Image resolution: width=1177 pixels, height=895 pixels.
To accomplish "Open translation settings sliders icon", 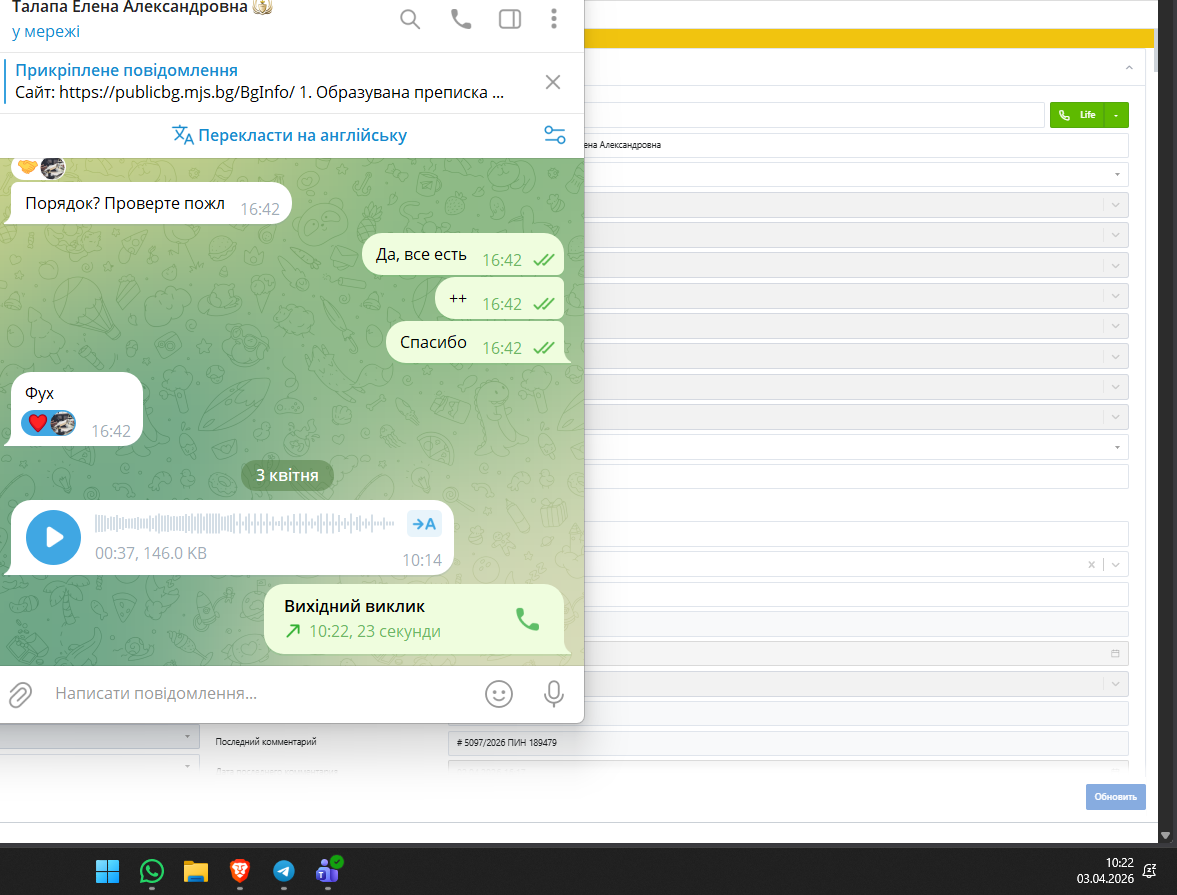I will click(x=555, y=135).
